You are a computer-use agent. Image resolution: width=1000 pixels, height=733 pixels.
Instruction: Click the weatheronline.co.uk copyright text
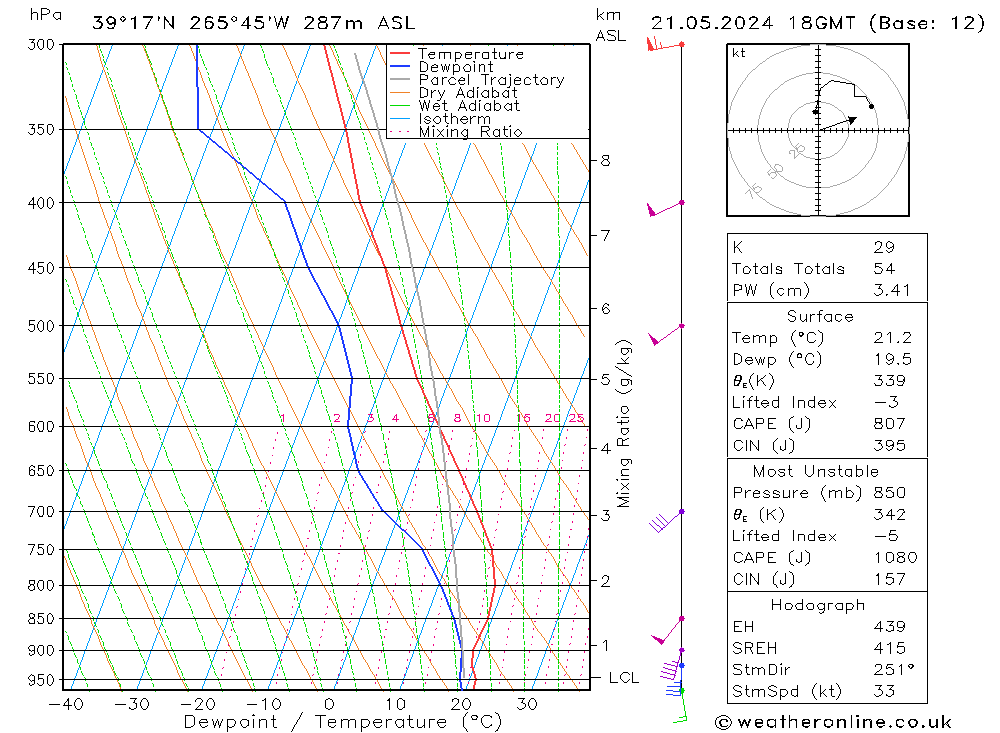[x=834, y=722]
